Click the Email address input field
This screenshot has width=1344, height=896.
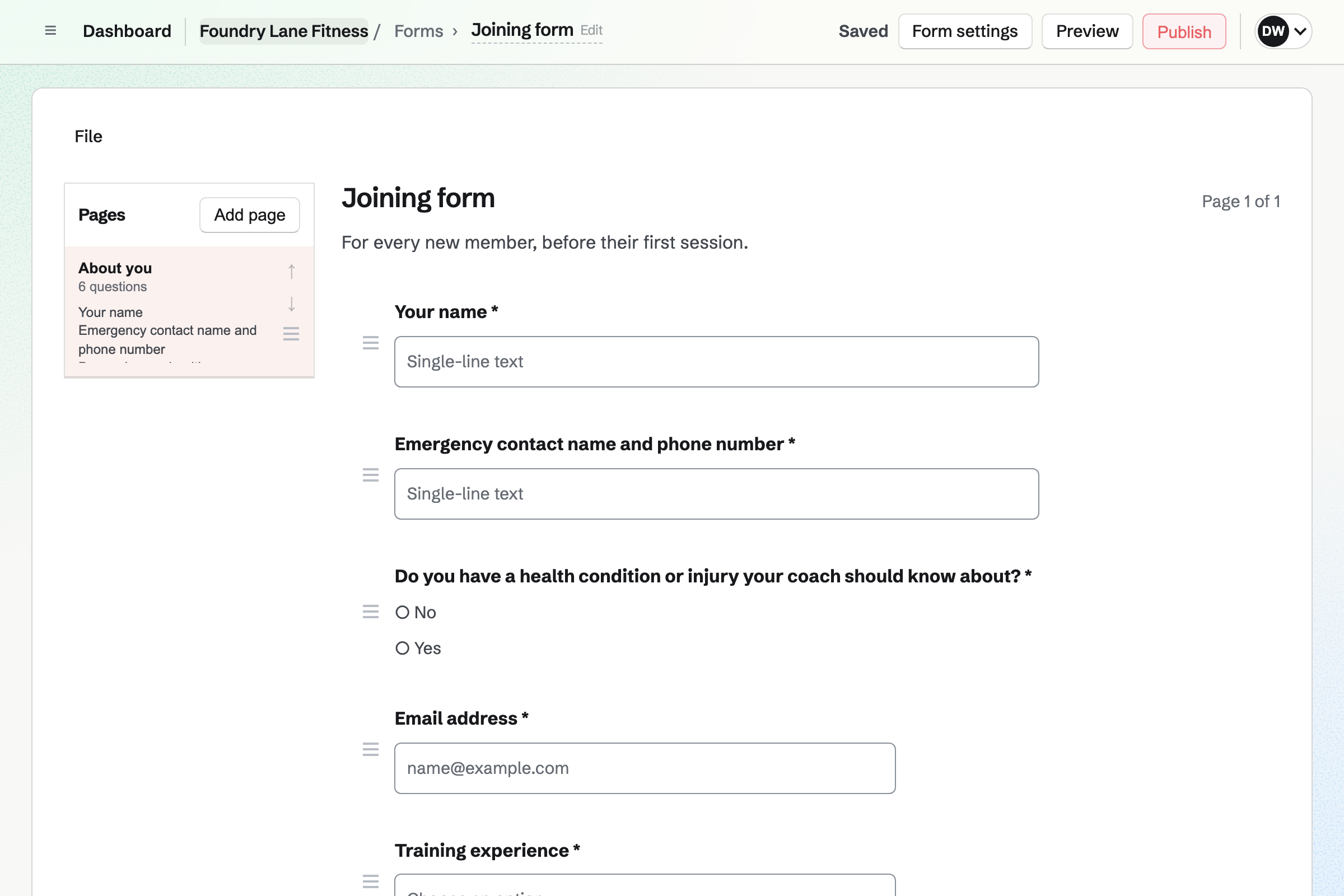click(645, 768)
